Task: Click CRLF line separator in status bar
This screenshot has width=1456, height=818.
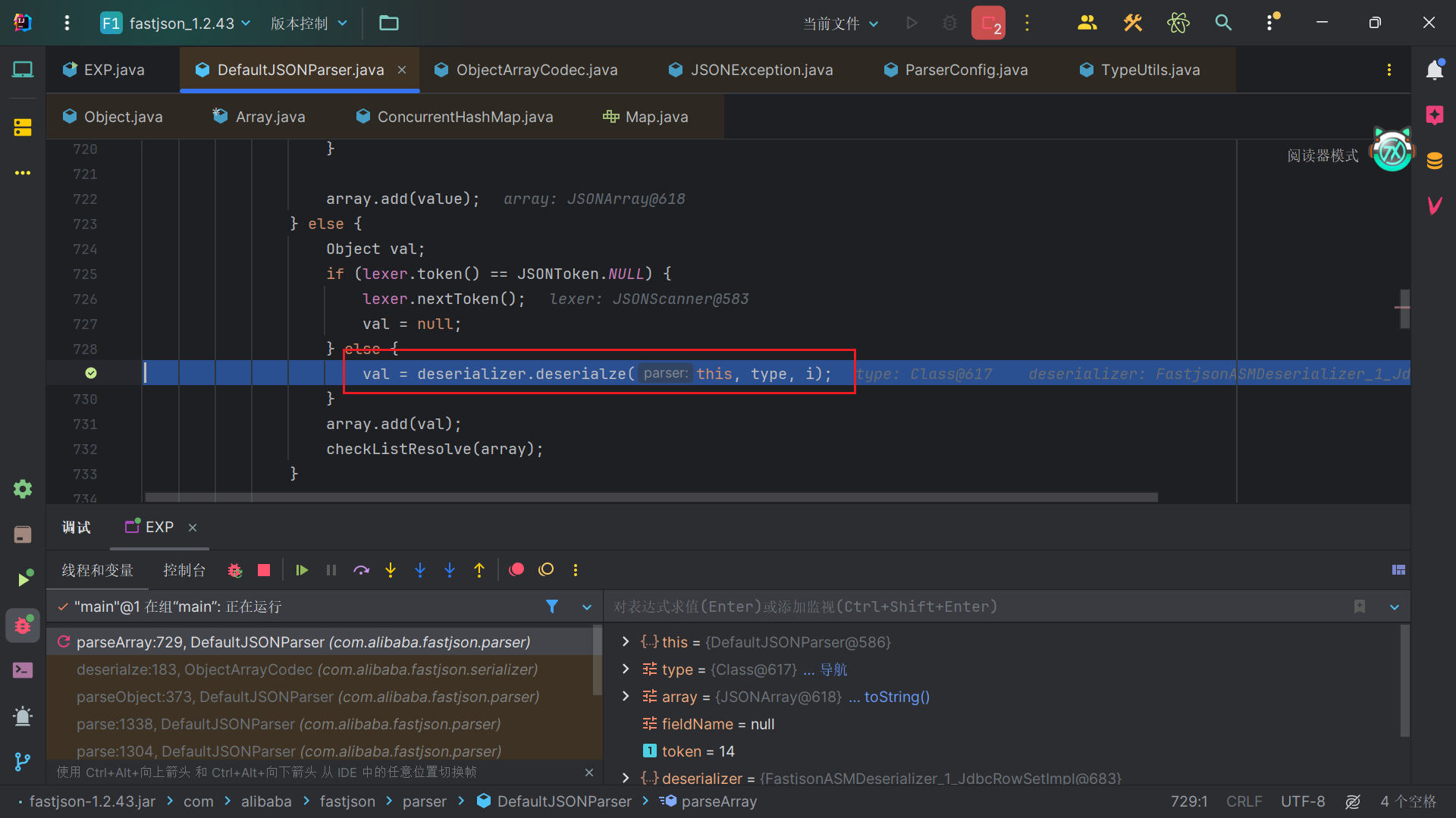Action: [x=1244, y=801]
